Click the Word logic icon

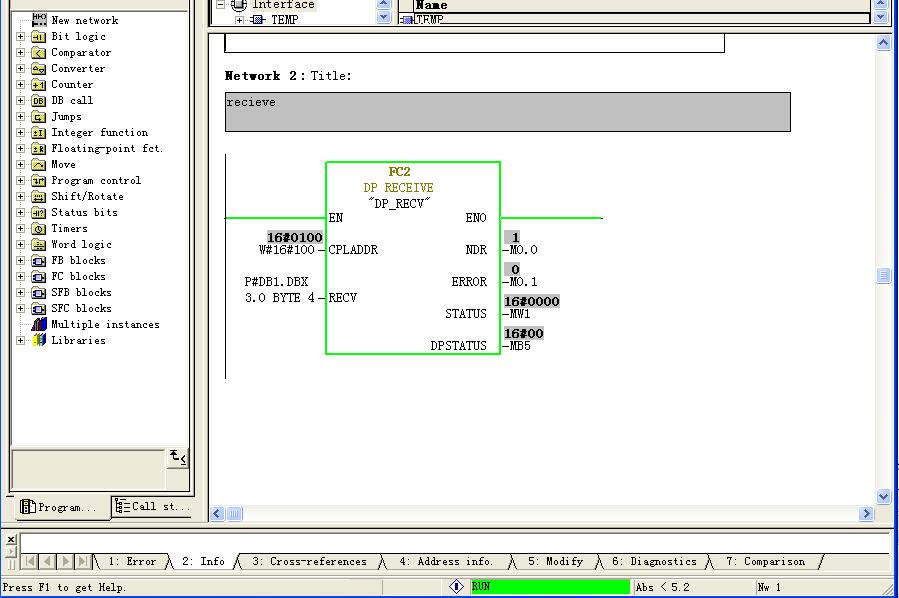tap(38, 245)
